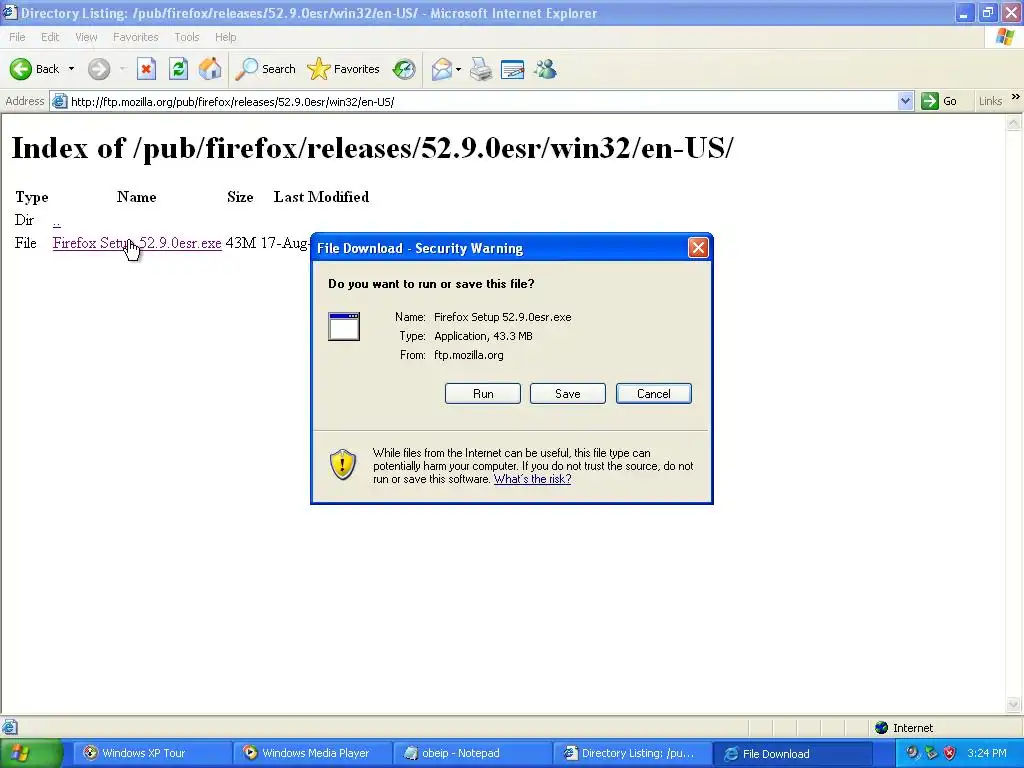The image size is (1024, 768).
Task: Click the vertical scrollbar down arrow
Action: coord(1014,705)
